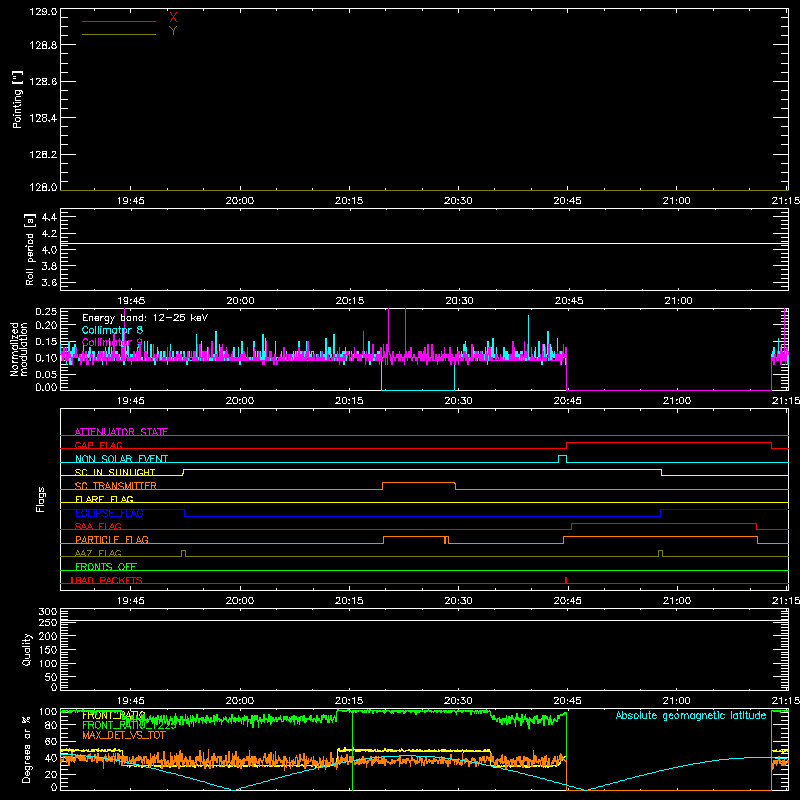
Task: Click the SC_IN_SUNLIGHT flag label
Action: pyautogui.click(x=115, y=472)
